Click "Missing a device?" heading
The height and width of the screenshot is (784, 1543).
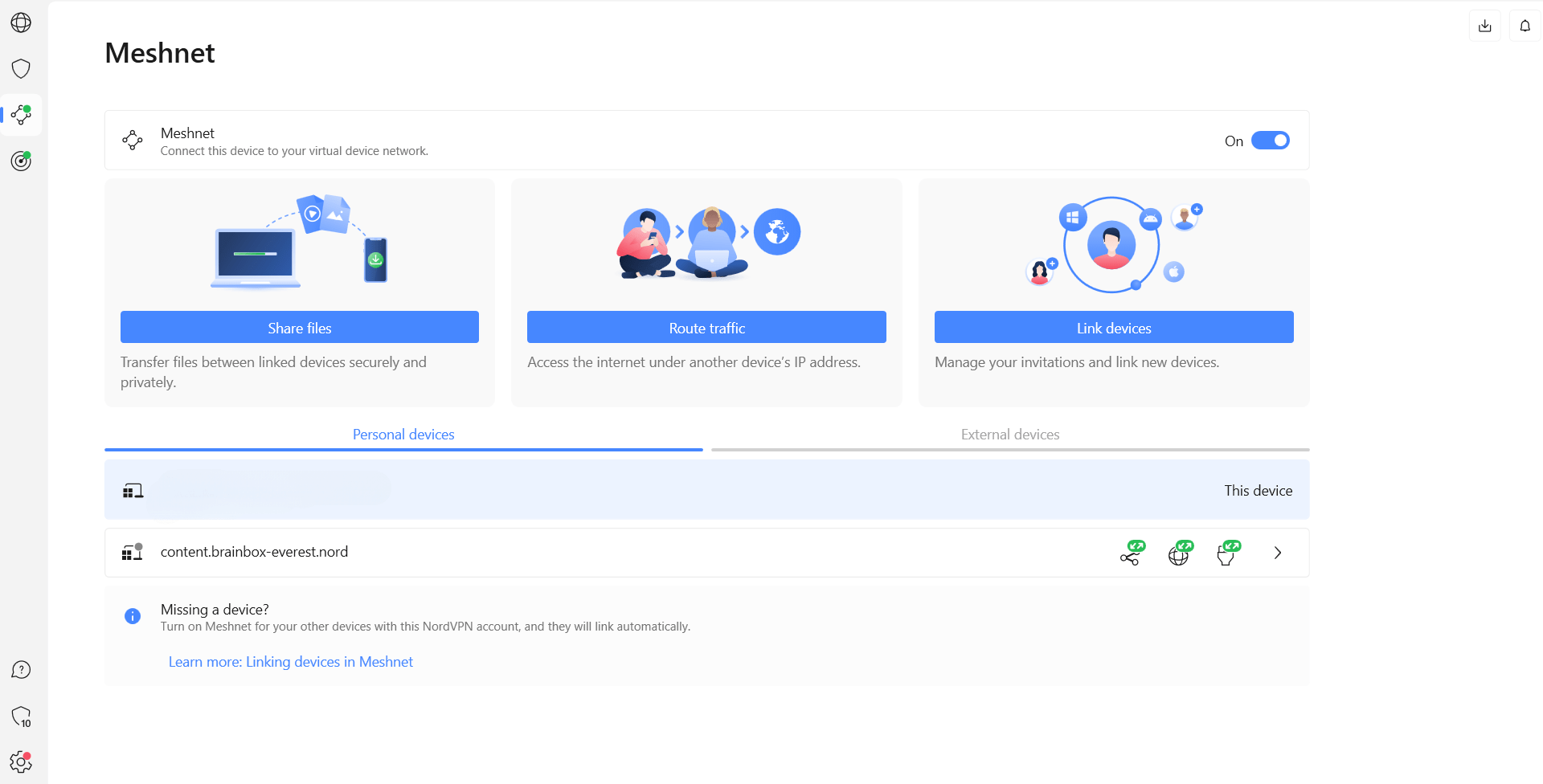215,610
